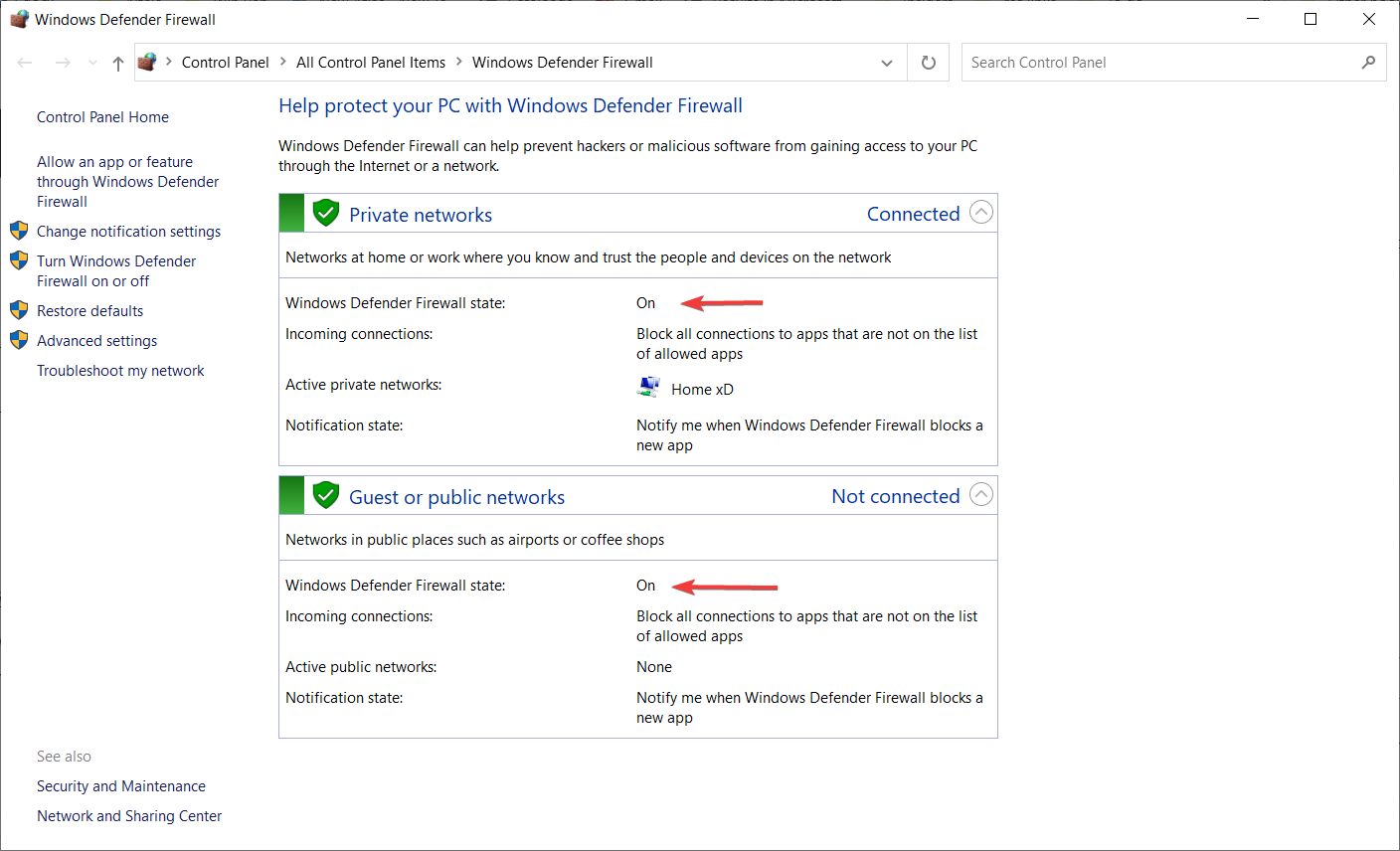This screenshot has height=851, width=1400.
Task: Click the Home xD network name
Action: coord(702,390)
